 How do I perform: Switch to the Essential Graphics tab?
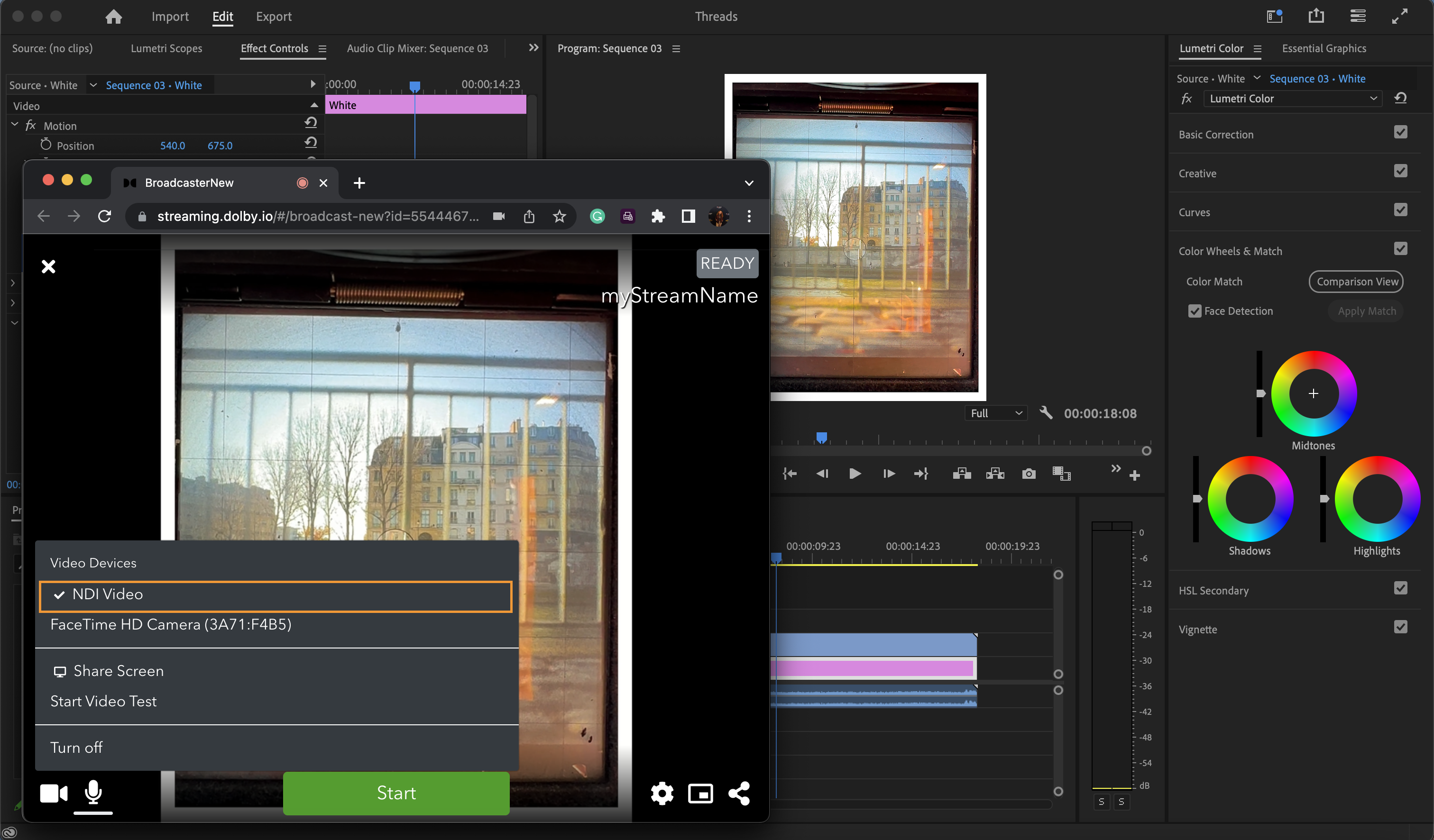1324,48
